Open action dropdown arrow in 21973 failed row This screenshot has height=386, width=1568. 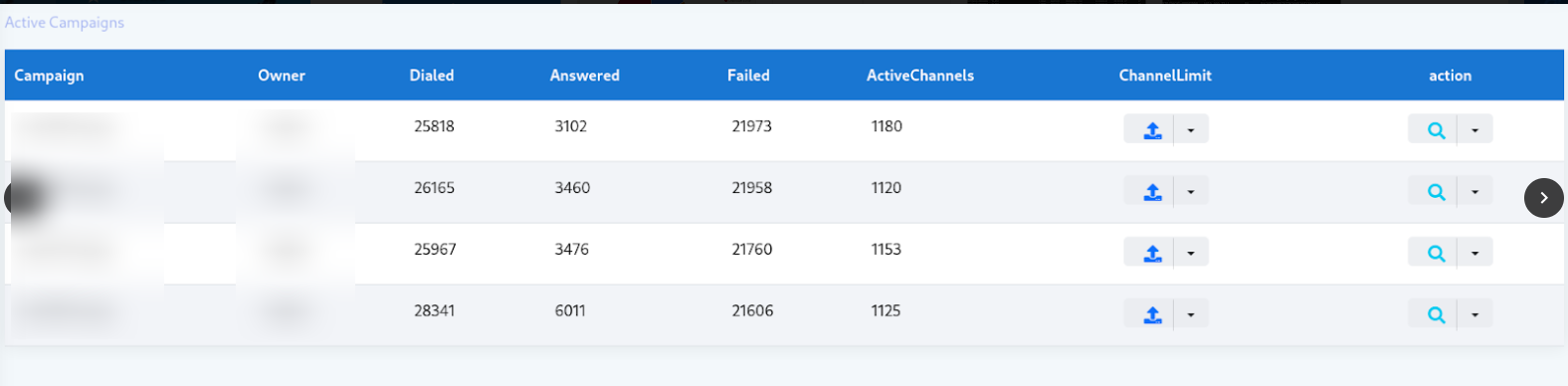1475,129
